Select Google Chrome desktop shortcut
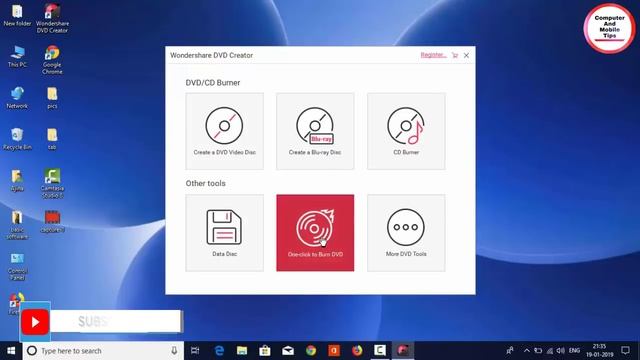 click(x=52, y=60)
